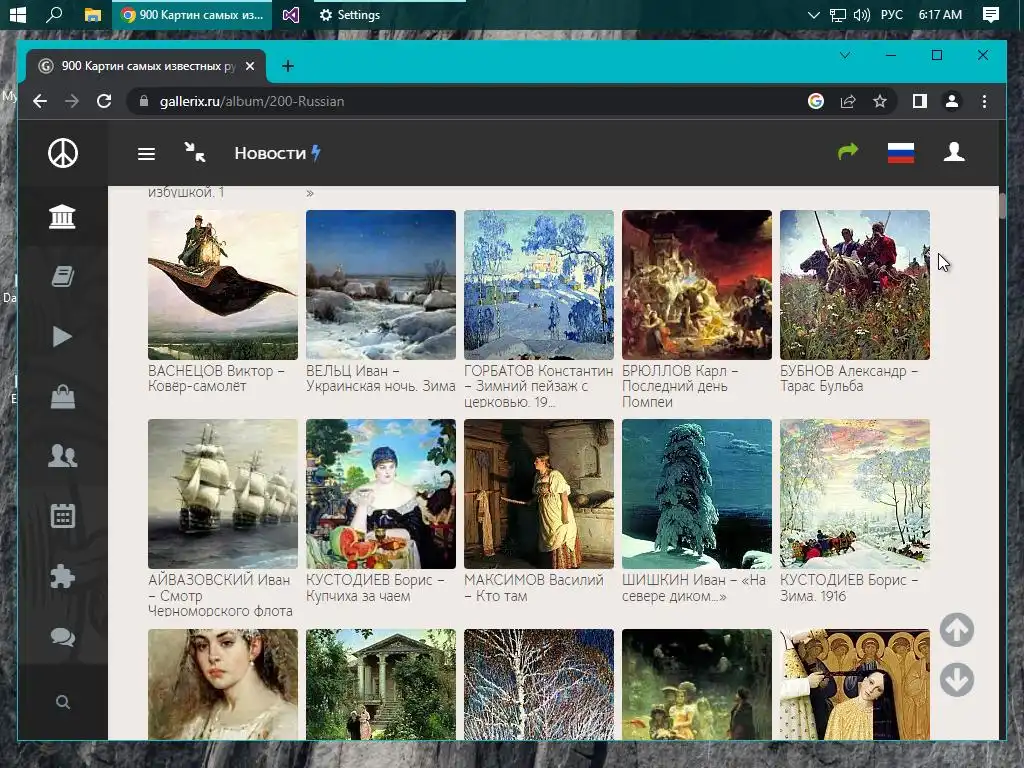Click the green share arrow icon

click(x=848, y=152)
